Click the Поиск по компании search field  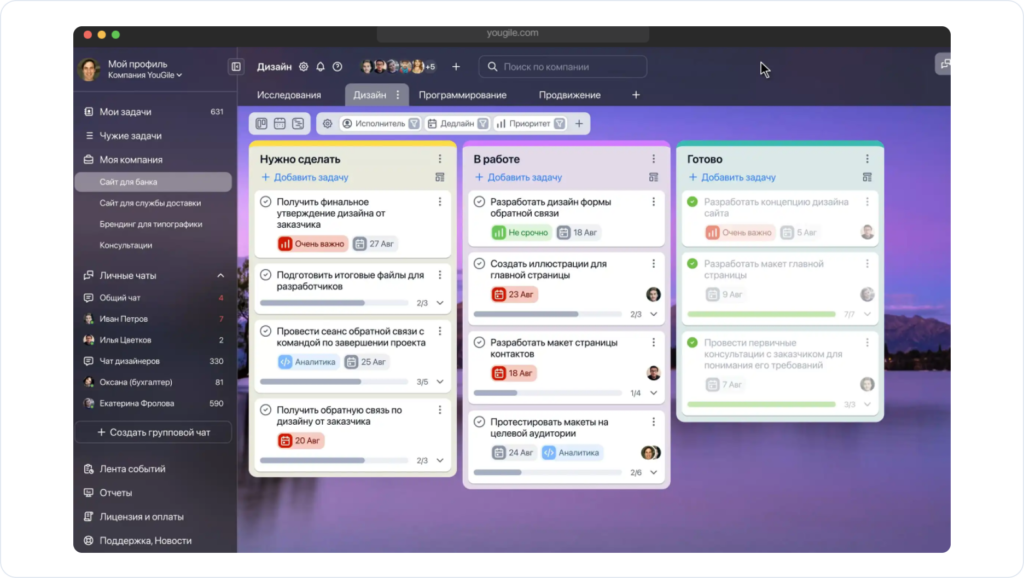click(x=563, y=67)
